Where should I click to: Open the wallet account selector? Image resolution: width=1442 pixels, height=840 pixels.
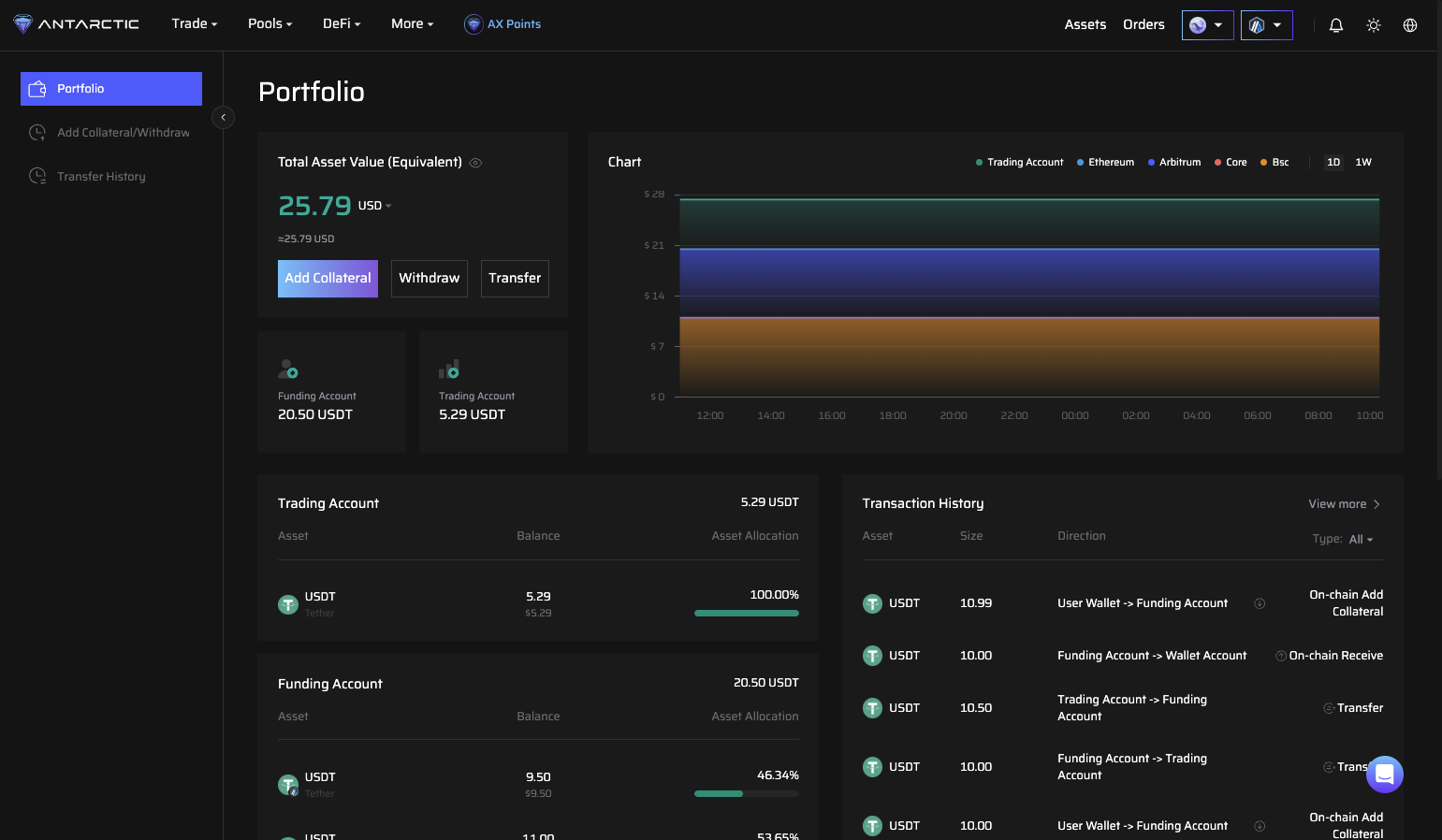coord(1208,25)
